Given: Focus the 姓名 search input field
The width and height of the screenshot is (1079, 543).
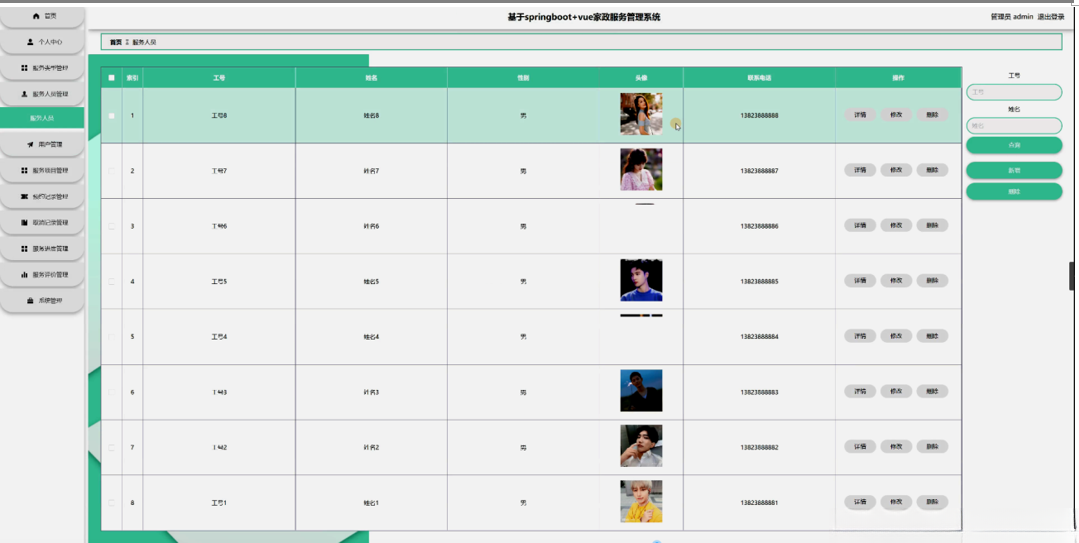Looking at the screenshot, I should click(x=1014, y=125).
